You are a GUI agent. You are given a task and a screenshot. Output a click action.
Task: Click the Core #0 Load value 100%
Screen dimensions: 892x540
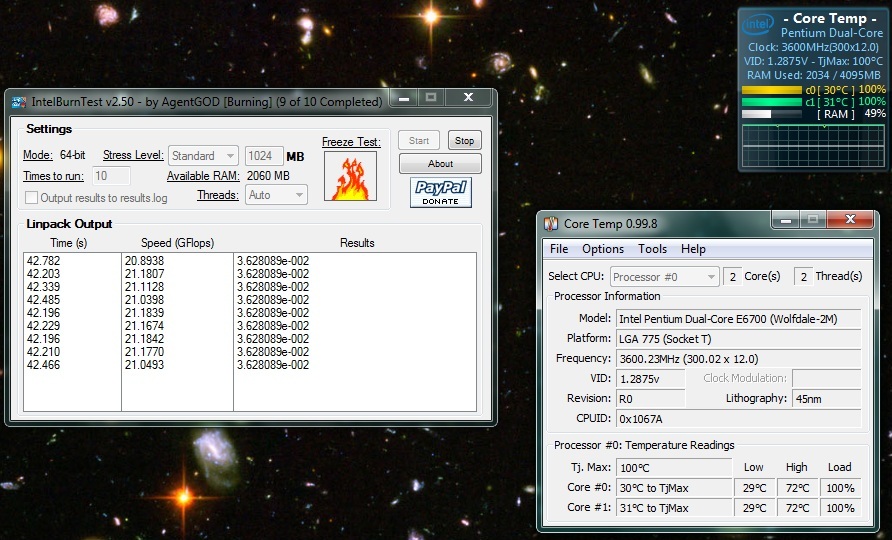(x=840, y=488)
